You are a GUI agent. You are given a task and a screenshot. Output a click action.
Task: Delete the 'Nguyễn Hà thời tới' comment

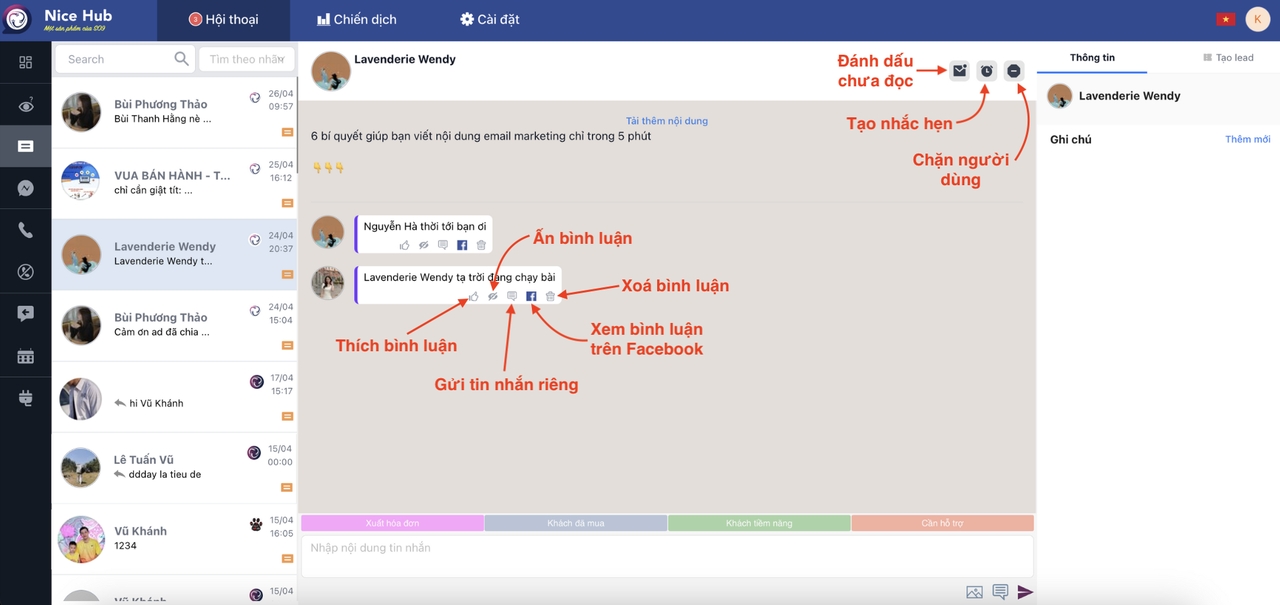[x=481, y=245]
